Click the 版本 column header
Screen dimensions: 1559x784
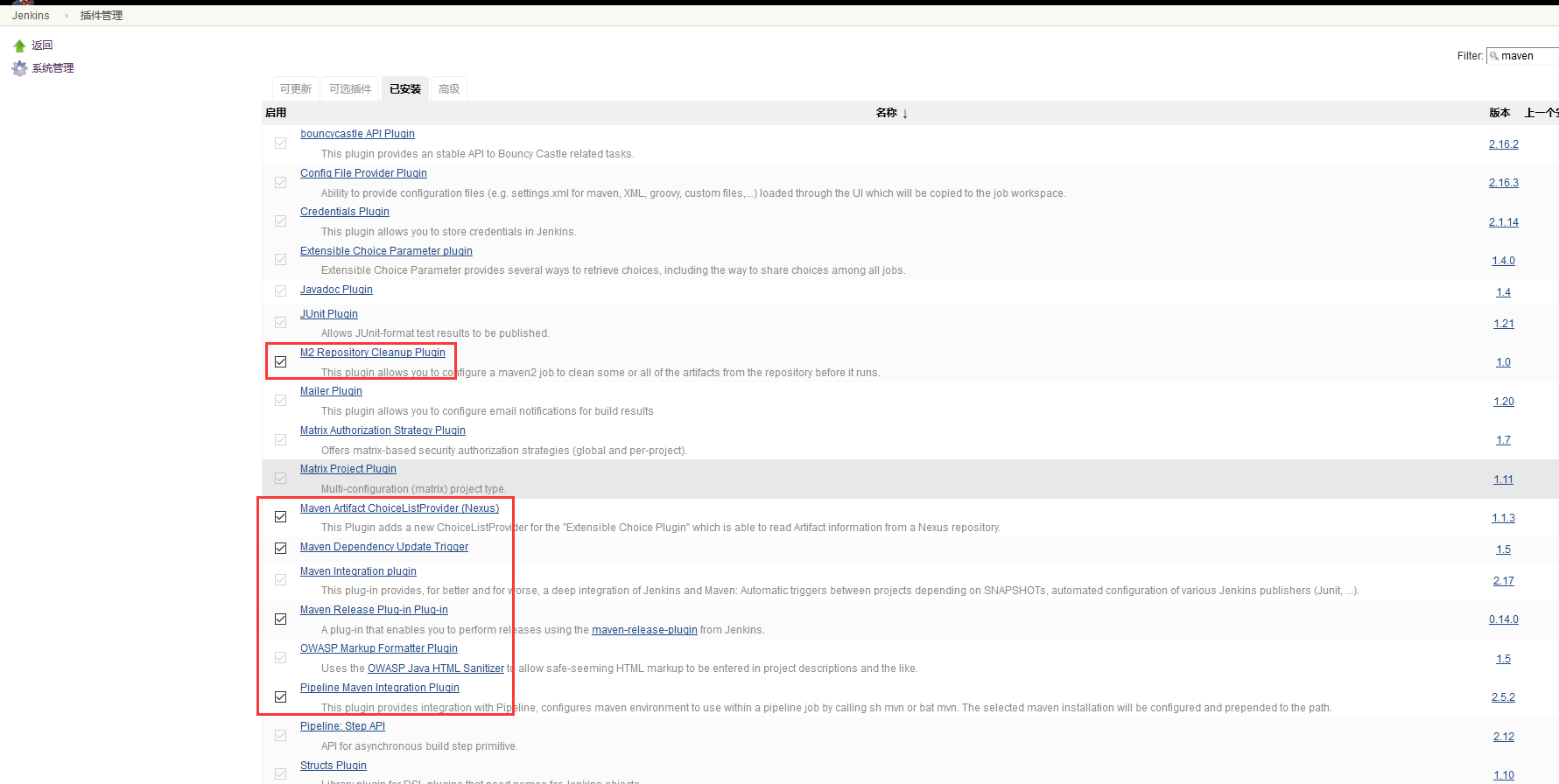[x=1500, y=113]
